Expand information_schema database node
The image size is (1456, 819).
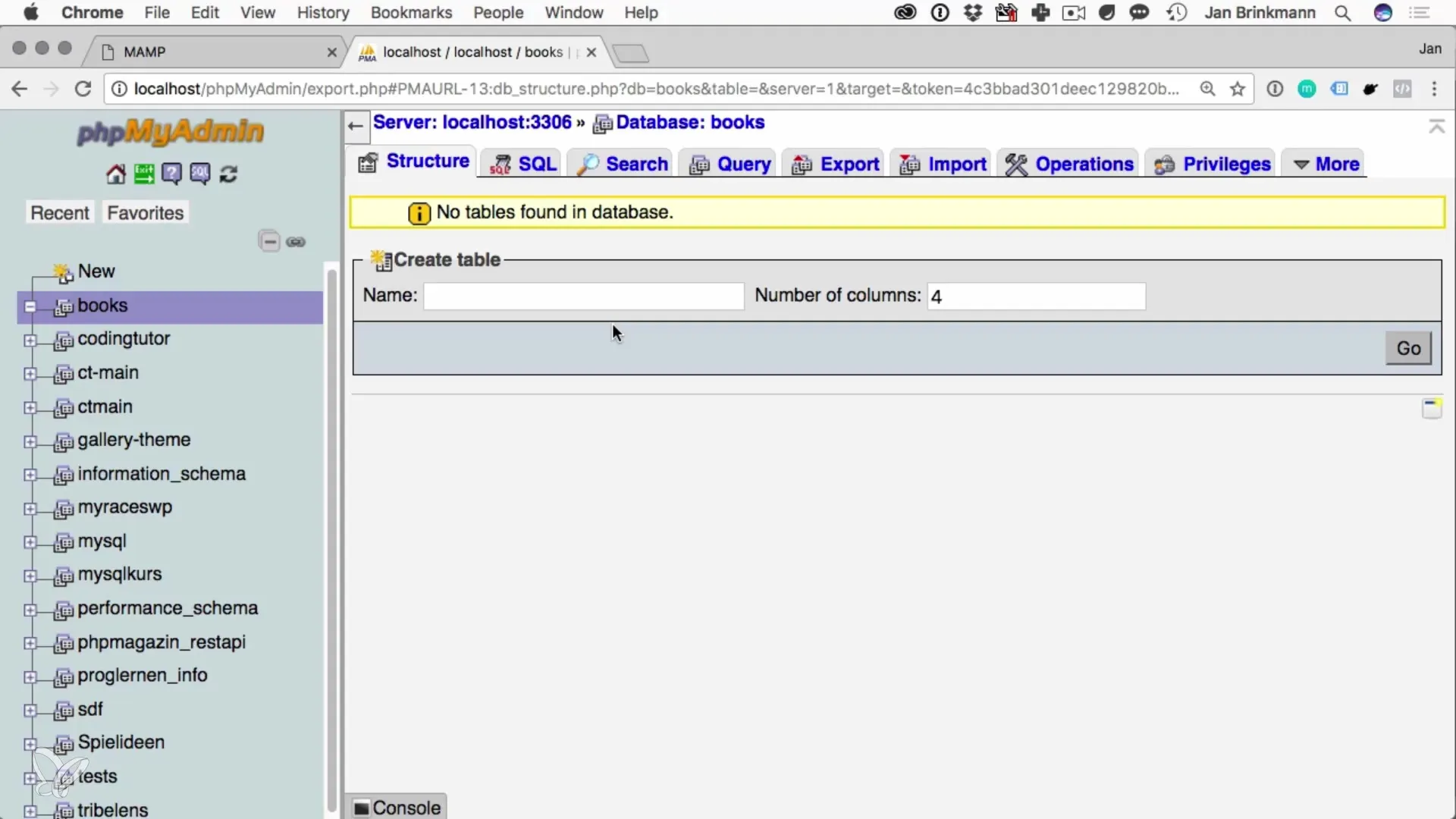point(30,475)
